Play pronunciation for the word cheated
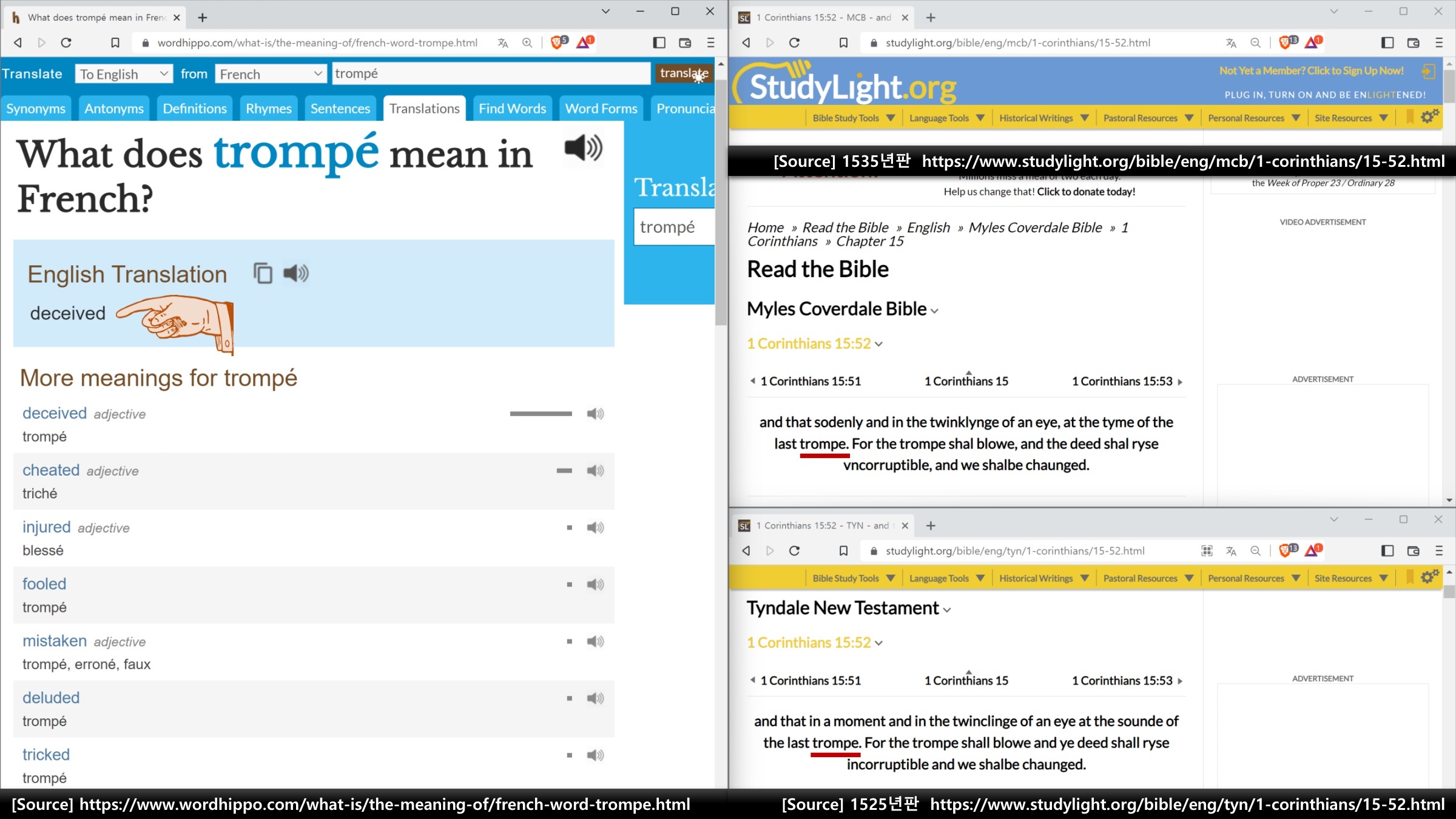The width and height of the screenshot is (1456, 819). [x=595, y=471]
